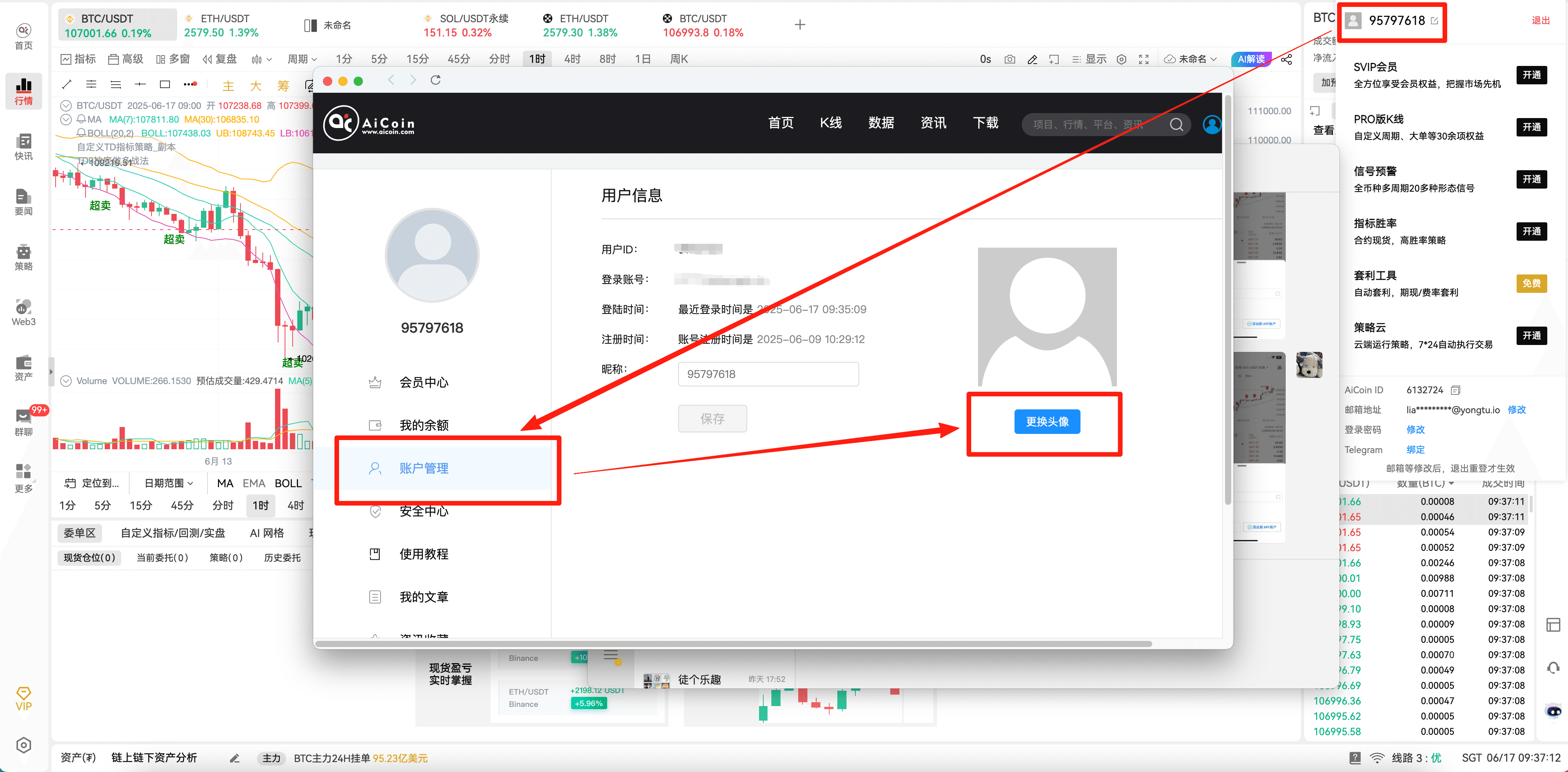Screen dimensions: 1568x772
Task: Expand the 日期范围 date range dropdown
Action: pyautogui.click(x=169, y=483)
